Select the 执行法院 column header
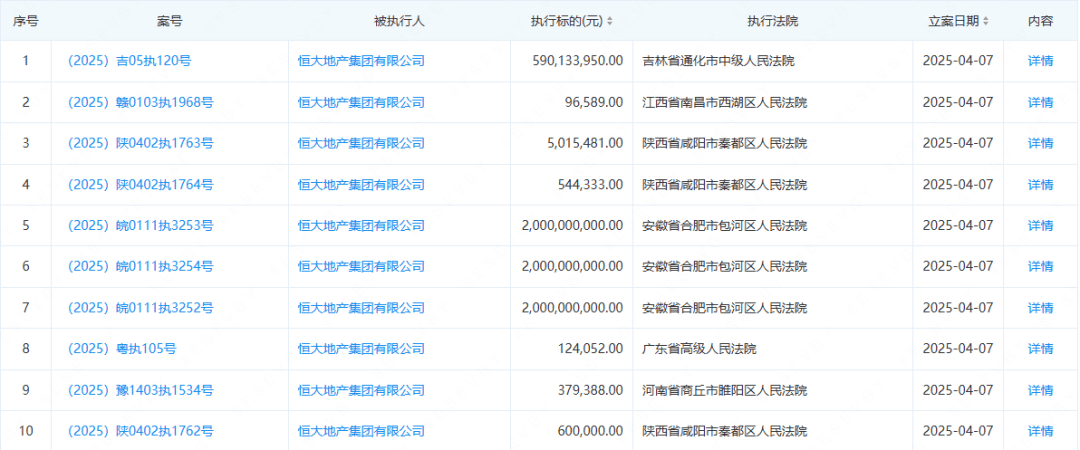1080x450 pixels. 773,21
